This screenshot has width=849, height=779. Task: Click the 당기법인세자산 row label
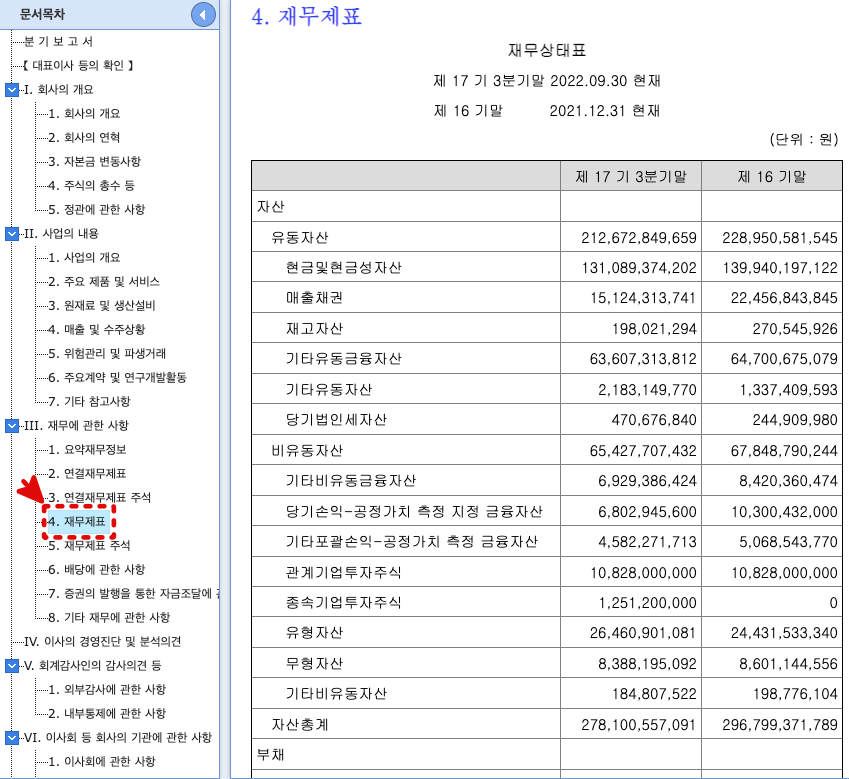coord(336,420)
